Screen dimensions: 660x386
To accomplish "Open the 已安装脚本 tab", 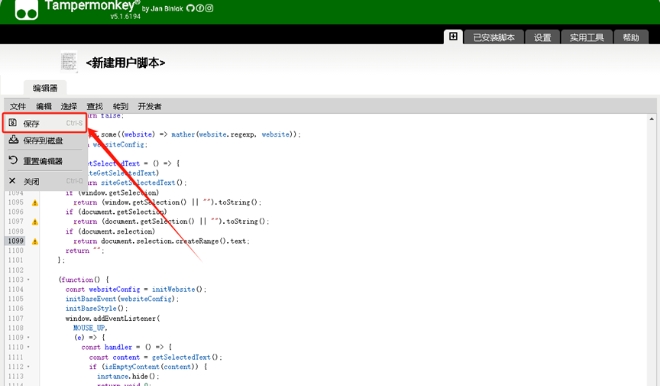I will coord(494,37).
